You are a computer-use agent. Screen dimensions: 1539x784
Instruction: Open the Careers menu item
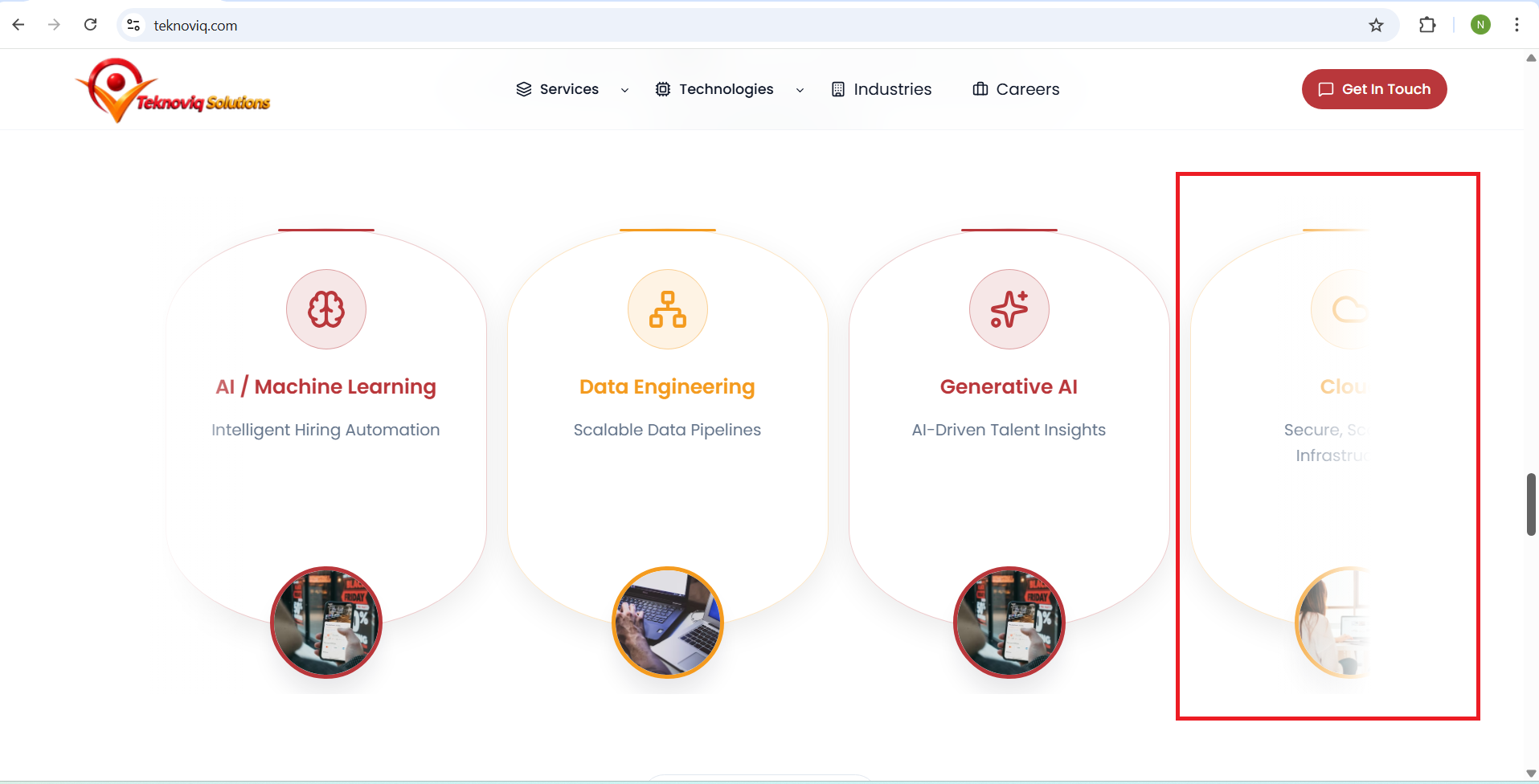(1016, 89)
